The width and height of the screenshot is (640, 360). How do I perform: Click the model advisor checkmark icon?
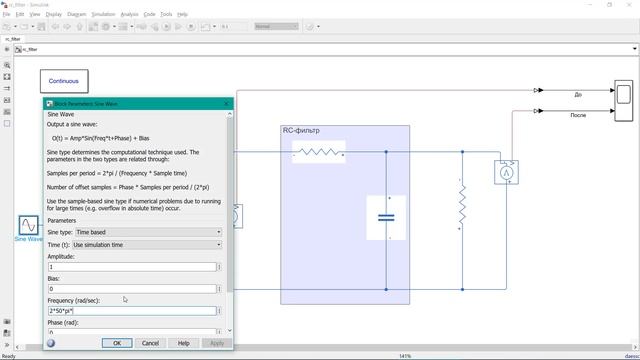coord(310,27)
